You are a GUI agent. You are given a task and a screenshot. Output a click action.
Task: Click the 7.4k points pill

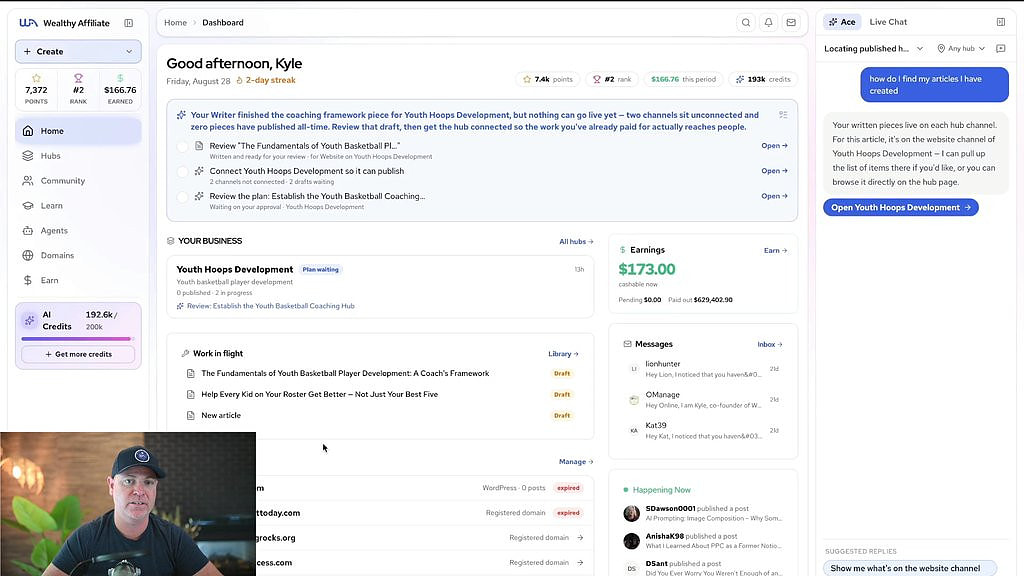[x=547, y=79]
